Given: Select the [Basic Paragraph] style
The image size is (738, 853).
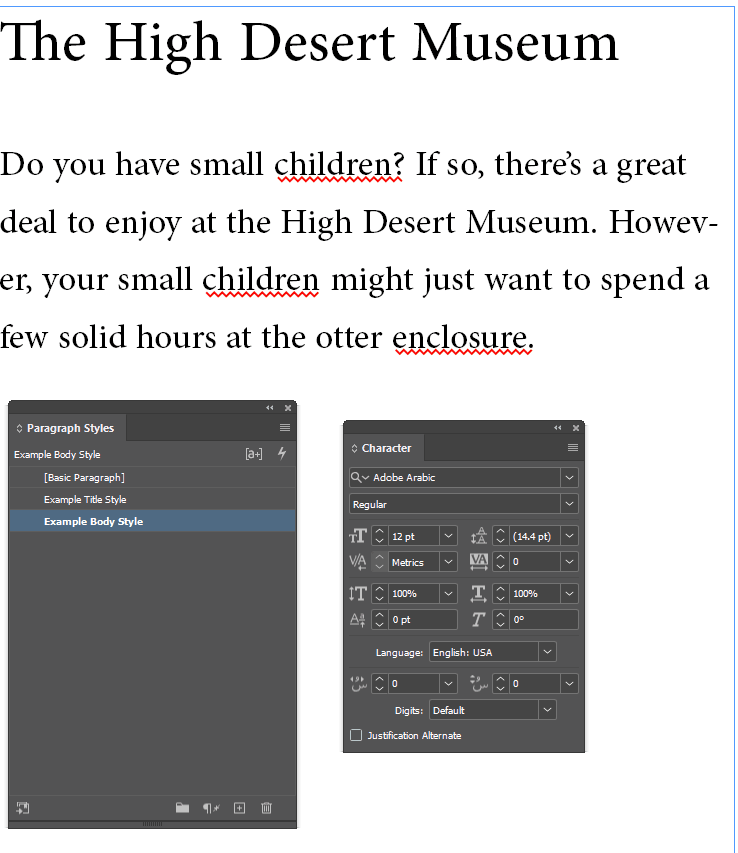Looking at the screenshot, I should click(152, 477).
